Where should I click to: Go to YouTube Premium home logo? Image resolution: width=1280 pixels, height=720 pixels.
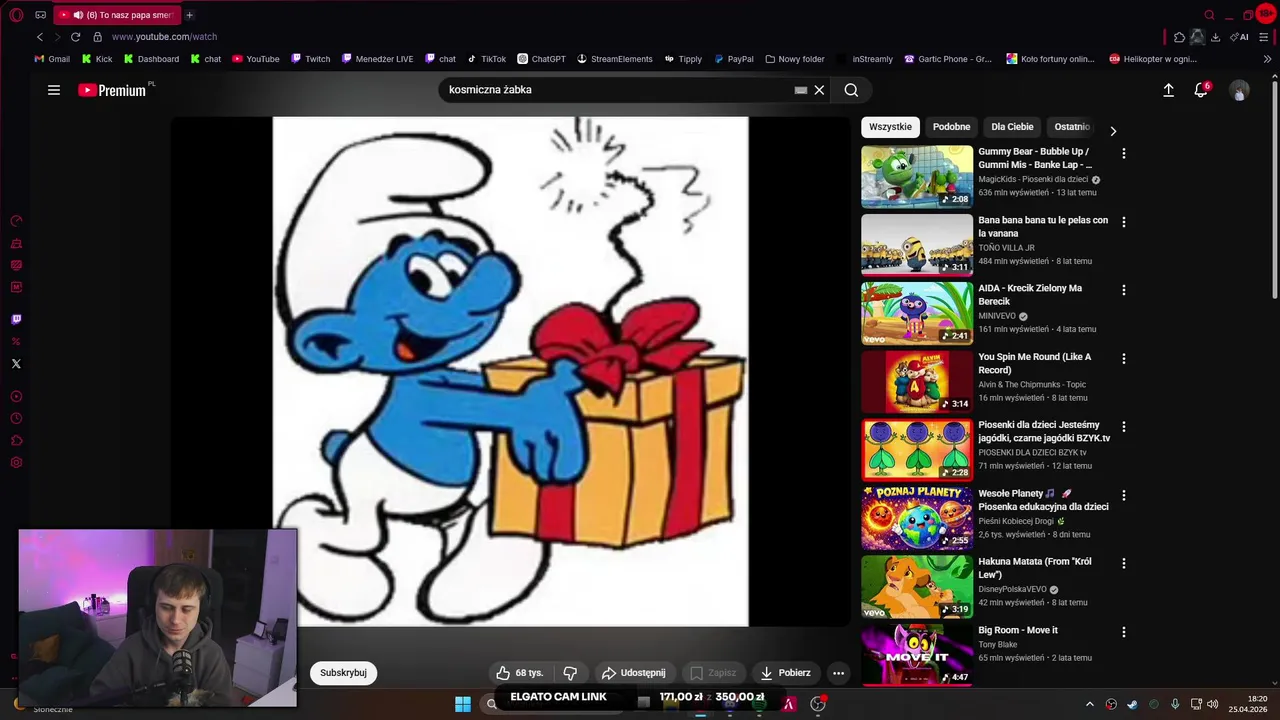click(x=112, y=90)
